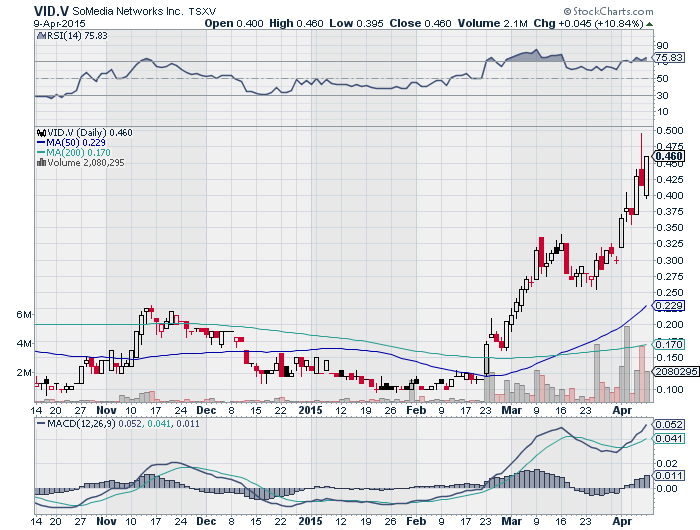Click the Dec label on price chart axis
Image resolution: width=700 pixels, height=530 pixels.
[206, 410]
